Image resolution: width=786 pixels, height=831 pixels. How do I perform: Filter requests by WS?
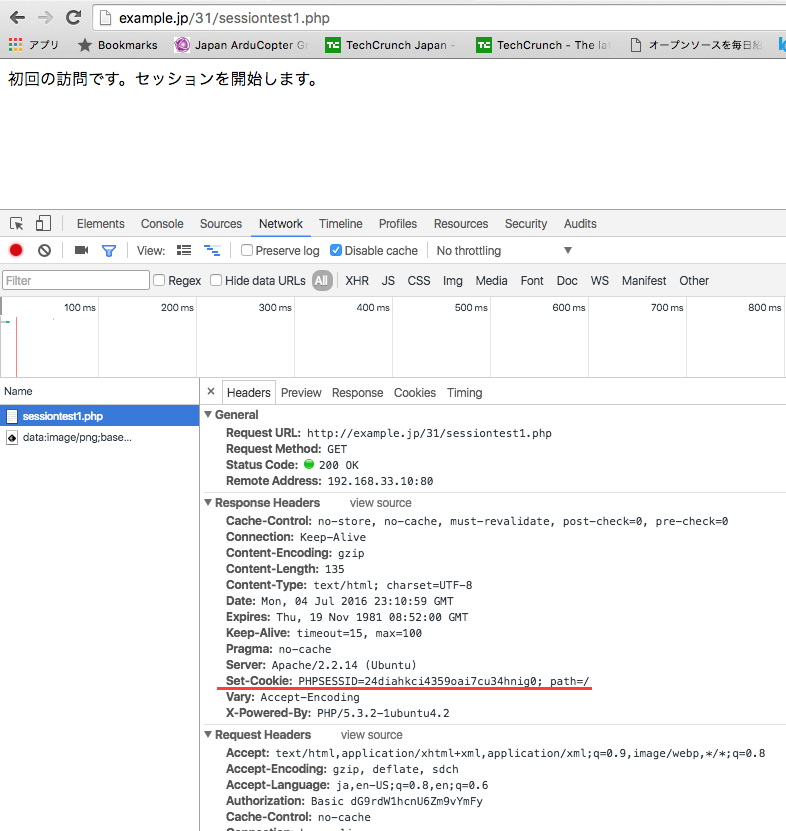pyautogui.click(x=600, y=280)
